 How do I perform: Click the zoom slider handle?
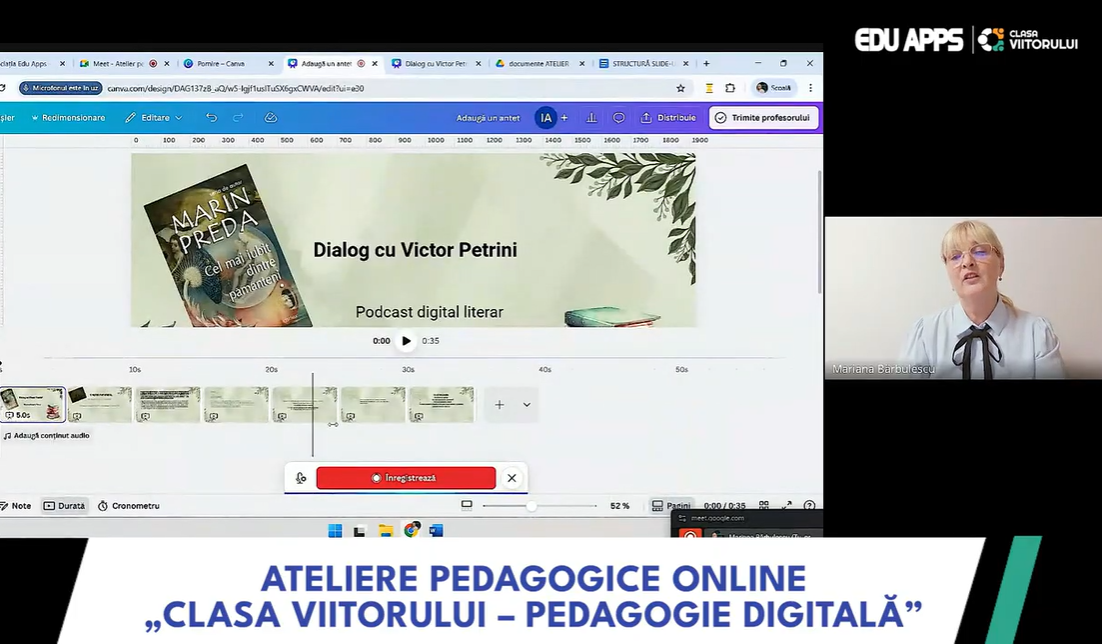point(531,505)
